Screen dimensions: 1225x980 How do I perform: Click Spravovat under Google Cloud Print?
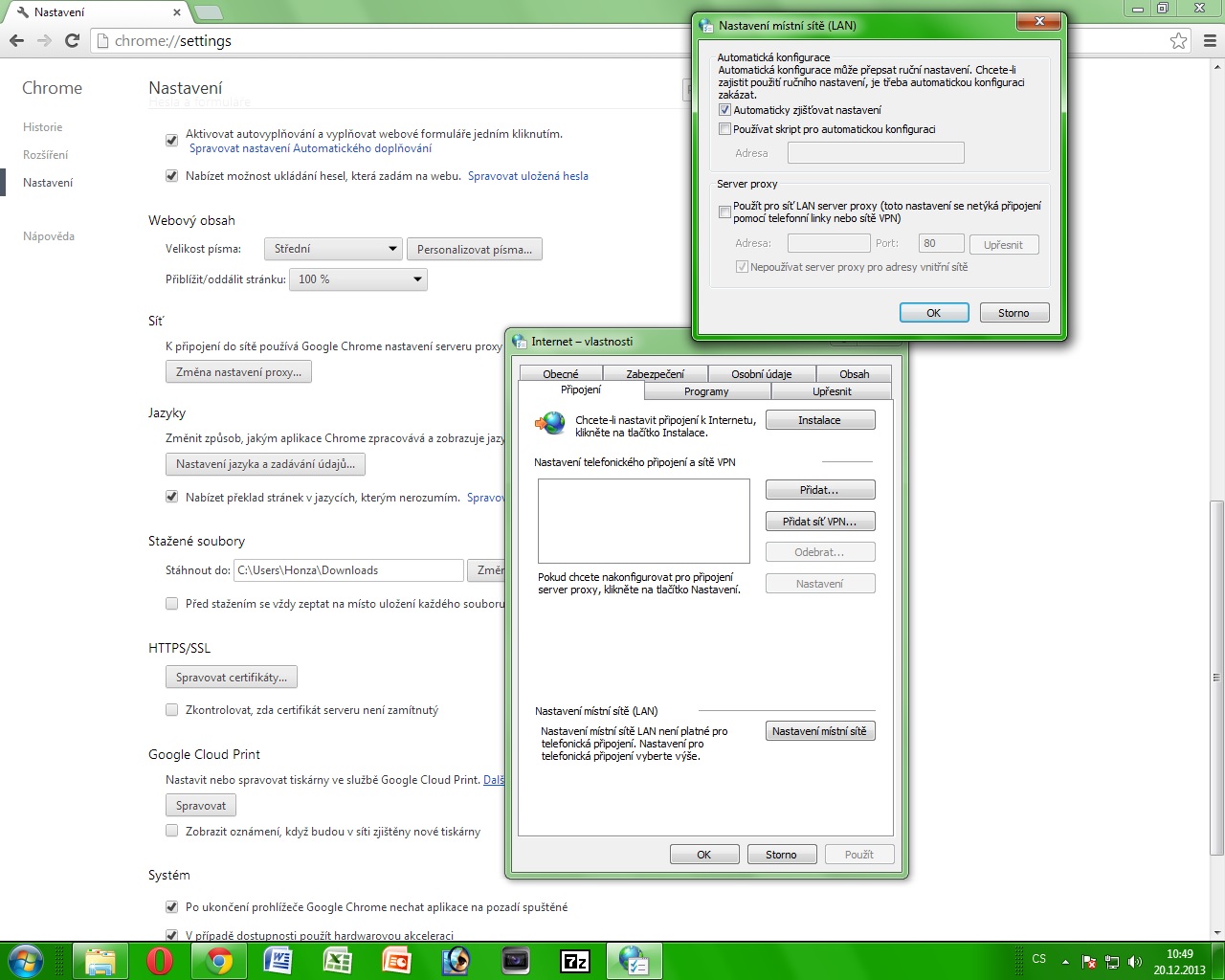201,806
